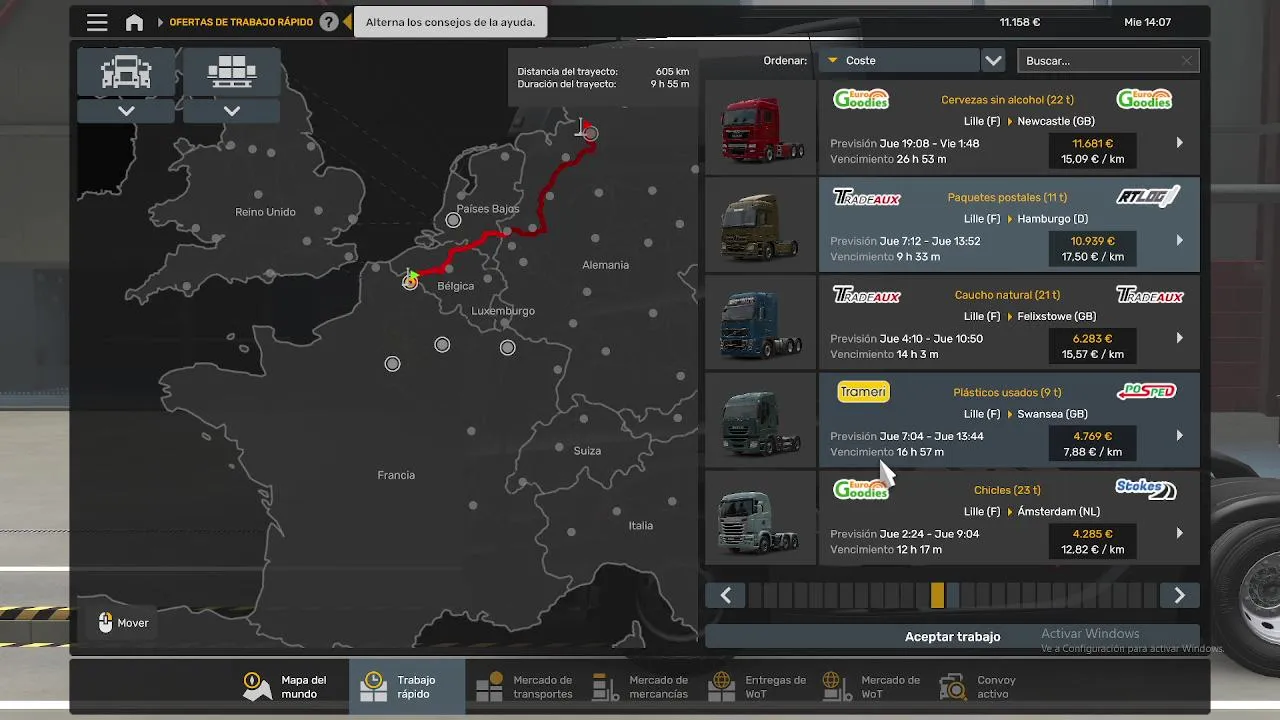1280x720 pixels.
Task: Click Euro Goodies logo on Chicles job
Action: 861,489
